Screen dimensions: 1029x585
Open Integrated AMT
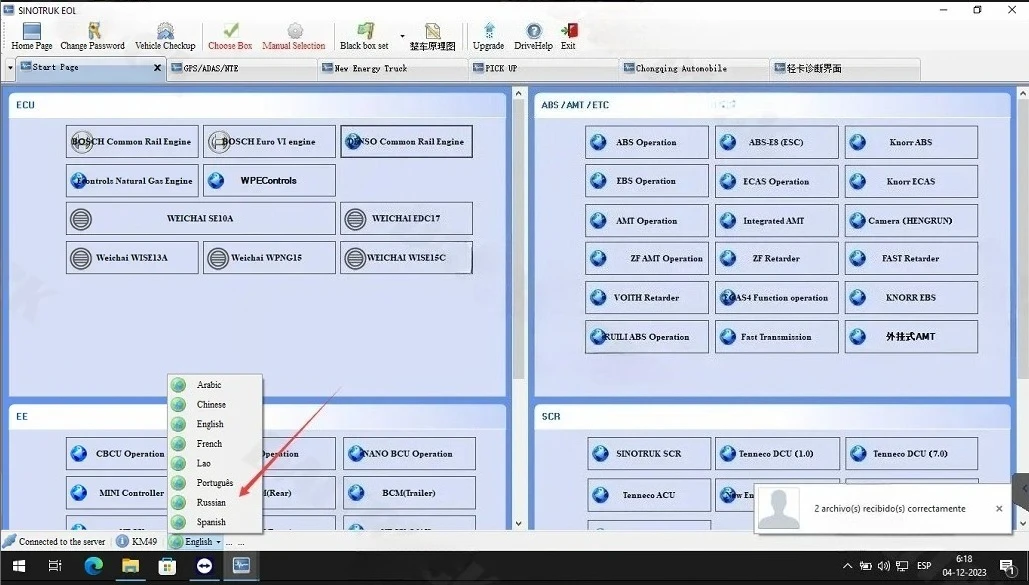tap(776, 221)
